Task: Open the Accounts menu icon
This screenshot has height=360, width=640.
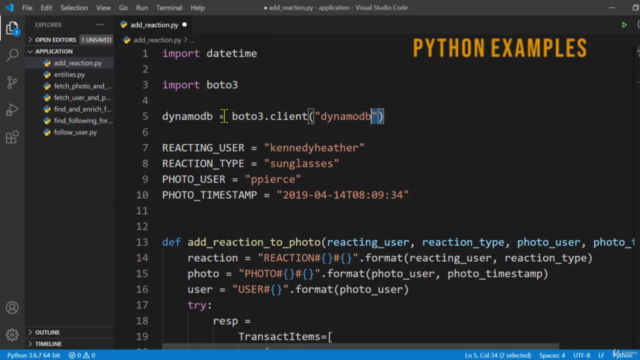Action: click(x=12, y=307)
